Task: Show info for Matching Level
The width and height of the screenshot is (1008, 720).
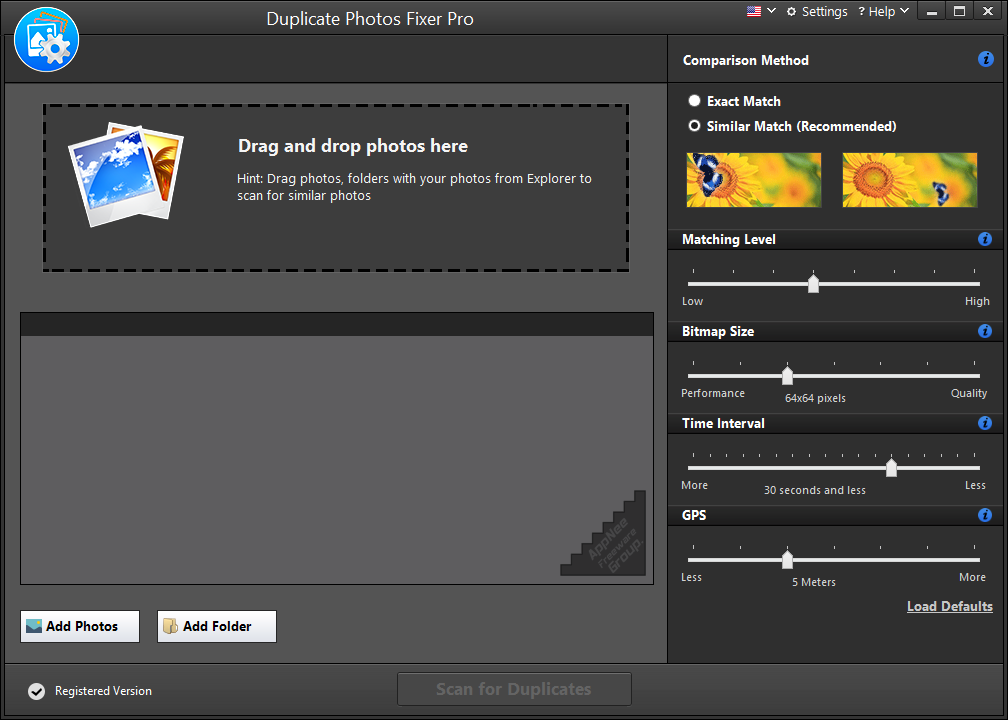Action: coord(985,239)
